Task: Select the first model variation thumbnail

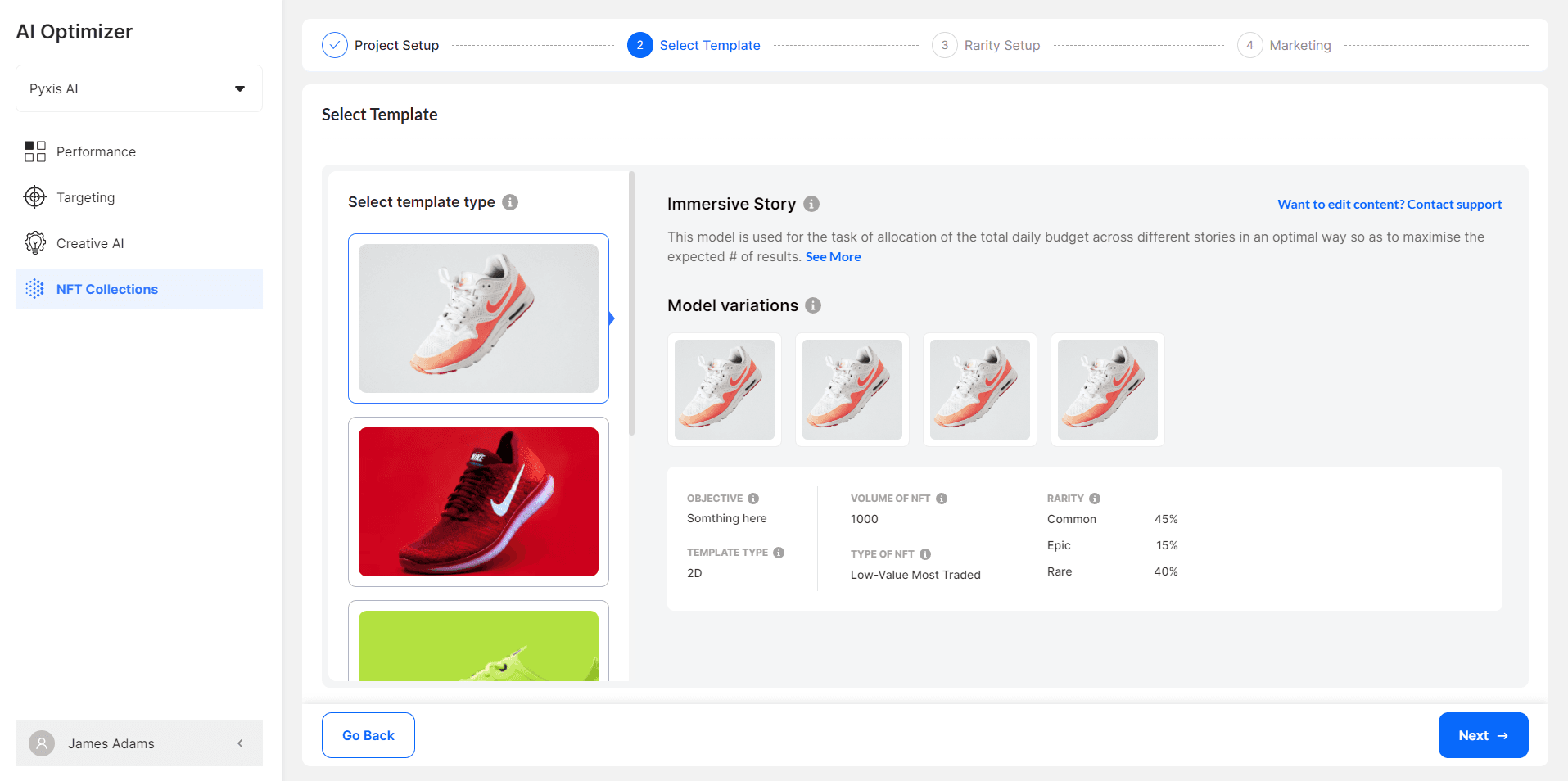Action: (x=725, y=390)
